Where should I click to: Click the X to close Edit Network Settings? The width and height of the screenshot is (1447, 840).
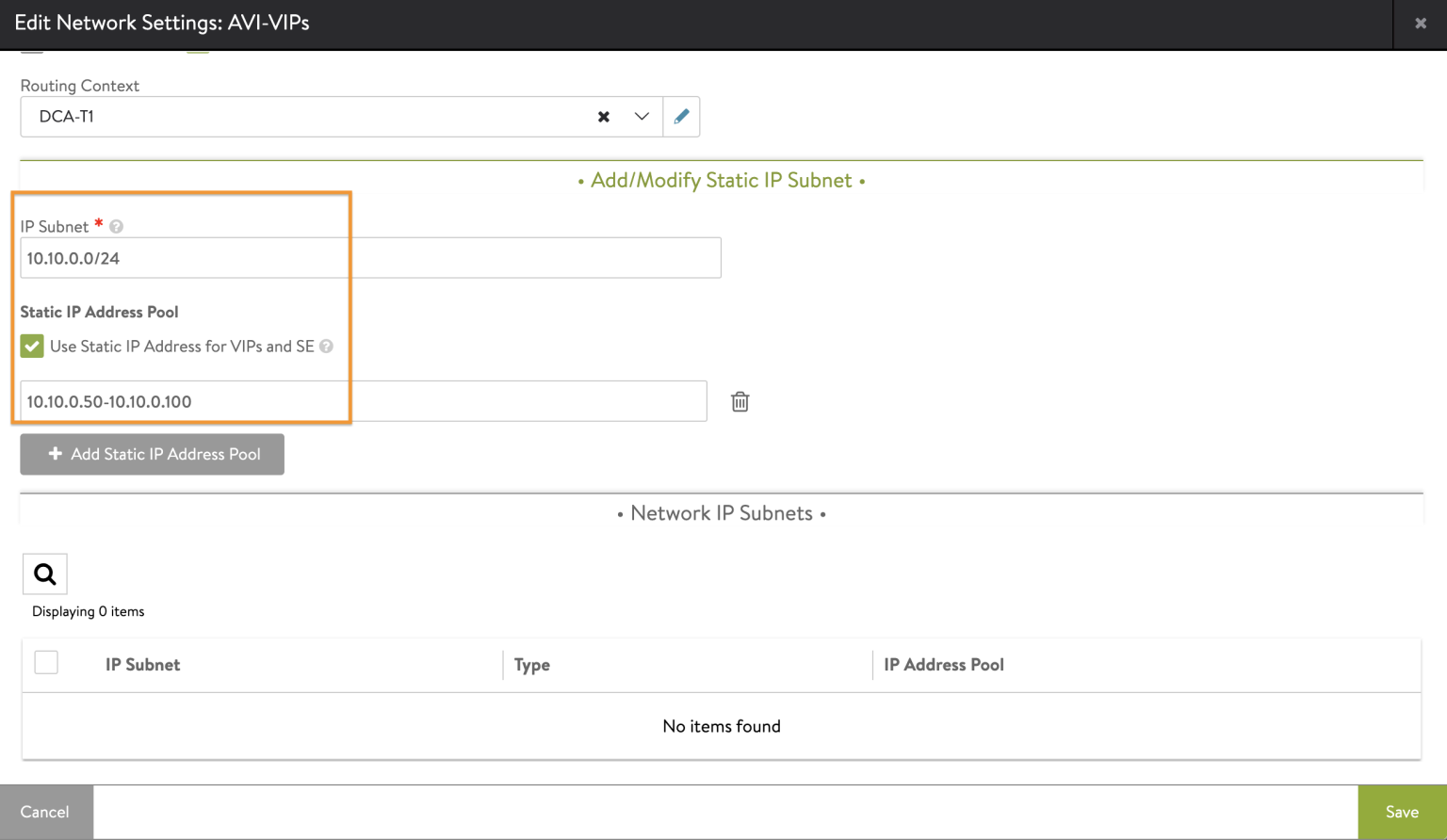click(x=1421, y=23)
